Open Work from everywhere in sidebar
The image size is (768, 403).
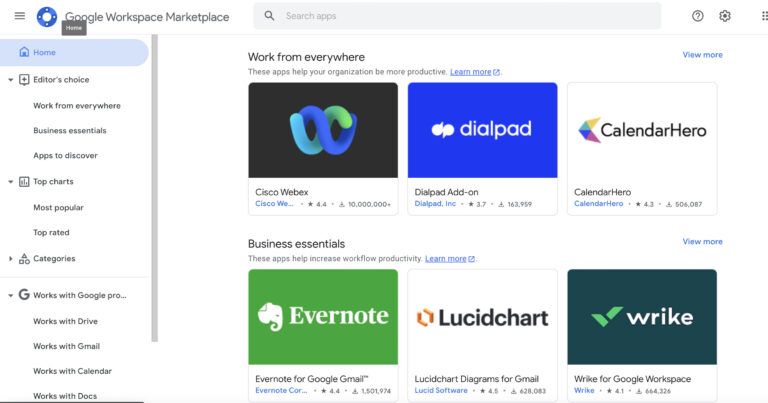[x=77, y=106]
